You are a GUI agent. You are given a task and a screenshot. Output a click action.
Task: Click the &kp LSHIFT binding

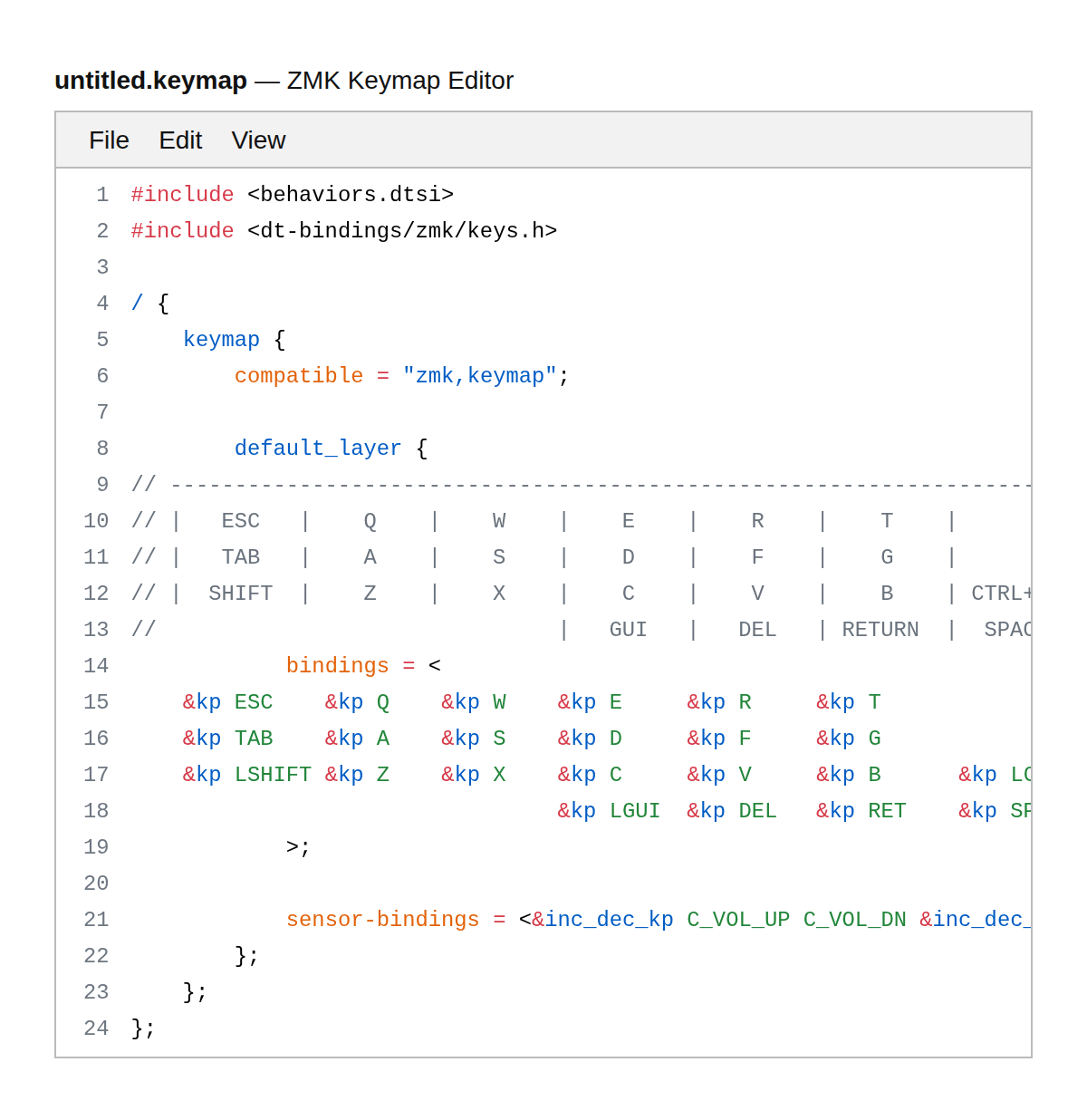(x=247, y=775)
